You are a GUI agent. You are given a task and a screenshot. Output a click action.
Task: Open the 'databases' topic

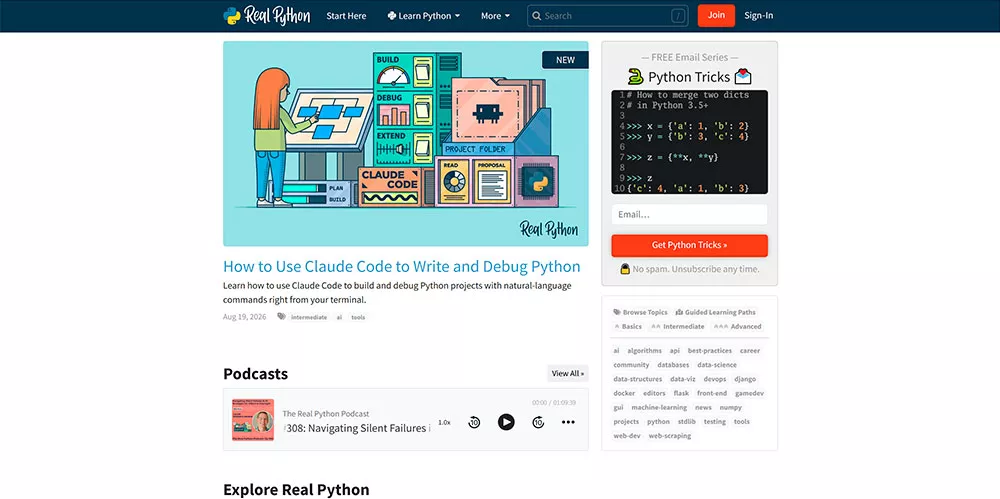(x=673, y=365)
